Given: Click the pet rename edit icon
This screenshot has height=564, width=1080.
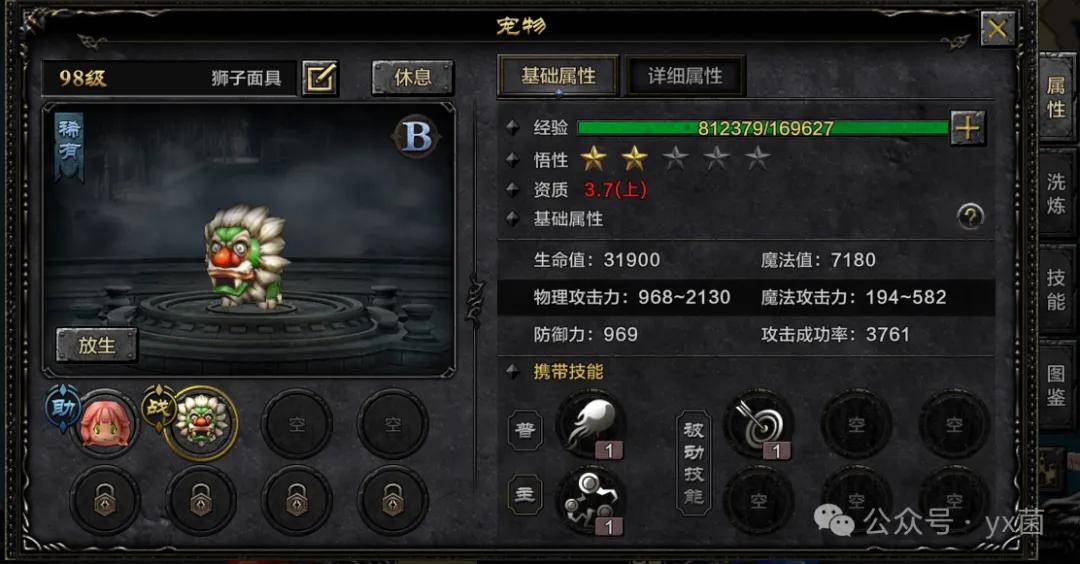Looking at the screenshot, I should (x=320, y=78).
